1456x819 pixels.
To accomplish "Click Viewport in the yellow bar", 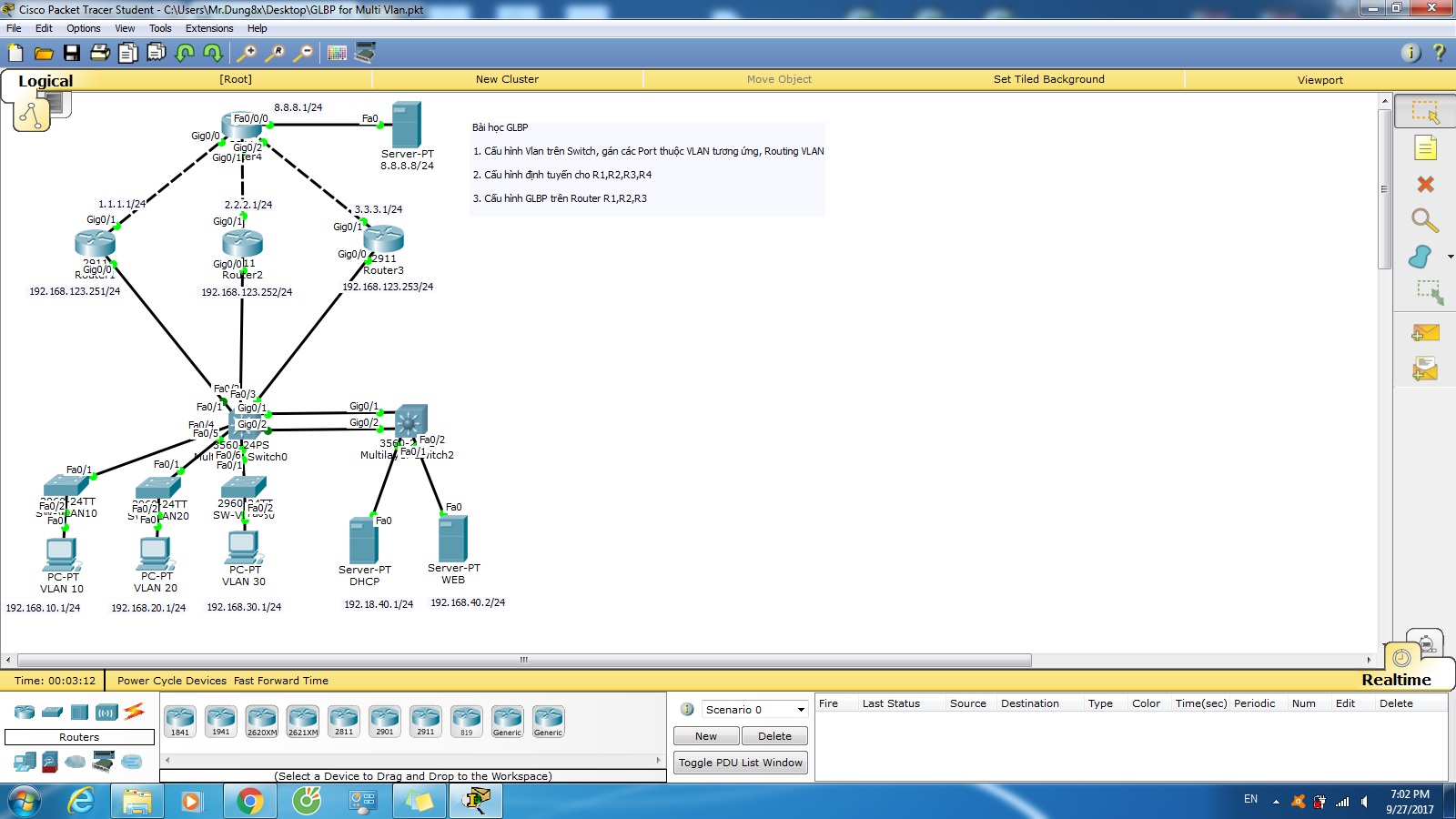I will pyautogui.click(x=1319, y=80).
